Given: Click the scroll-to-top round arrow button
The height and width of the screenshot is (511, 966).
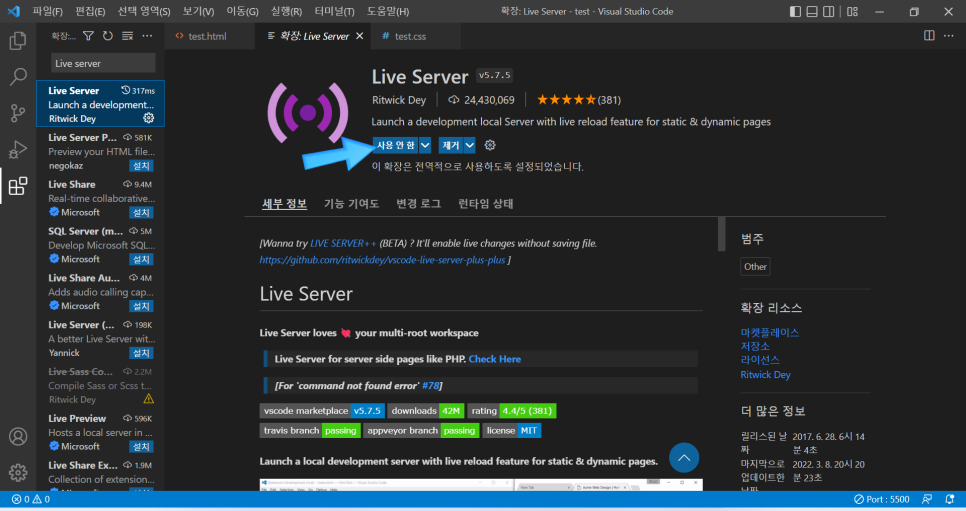Looking at the screenshot, I should tap(684, 458).
